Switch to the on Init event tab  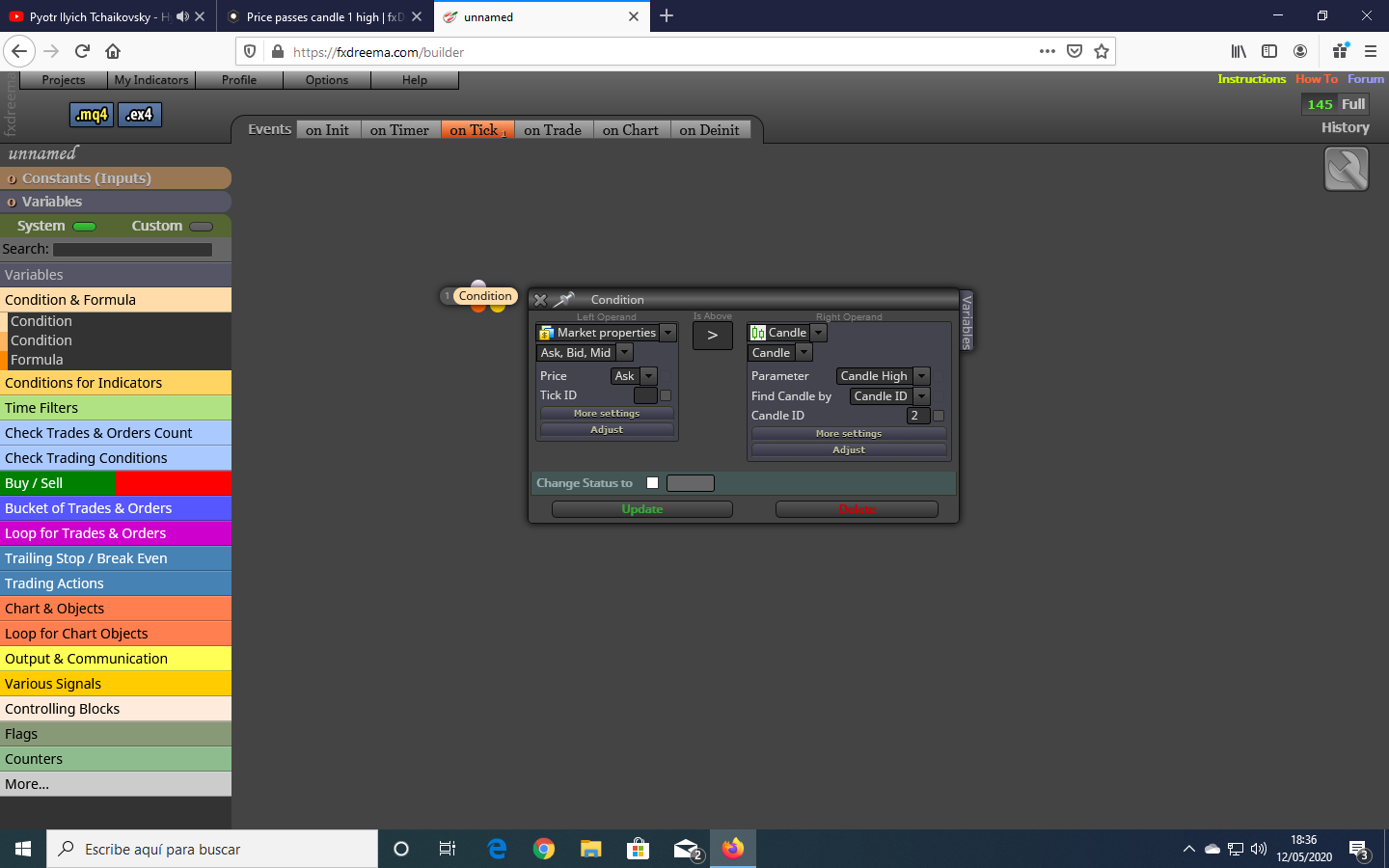coord(327,130)
